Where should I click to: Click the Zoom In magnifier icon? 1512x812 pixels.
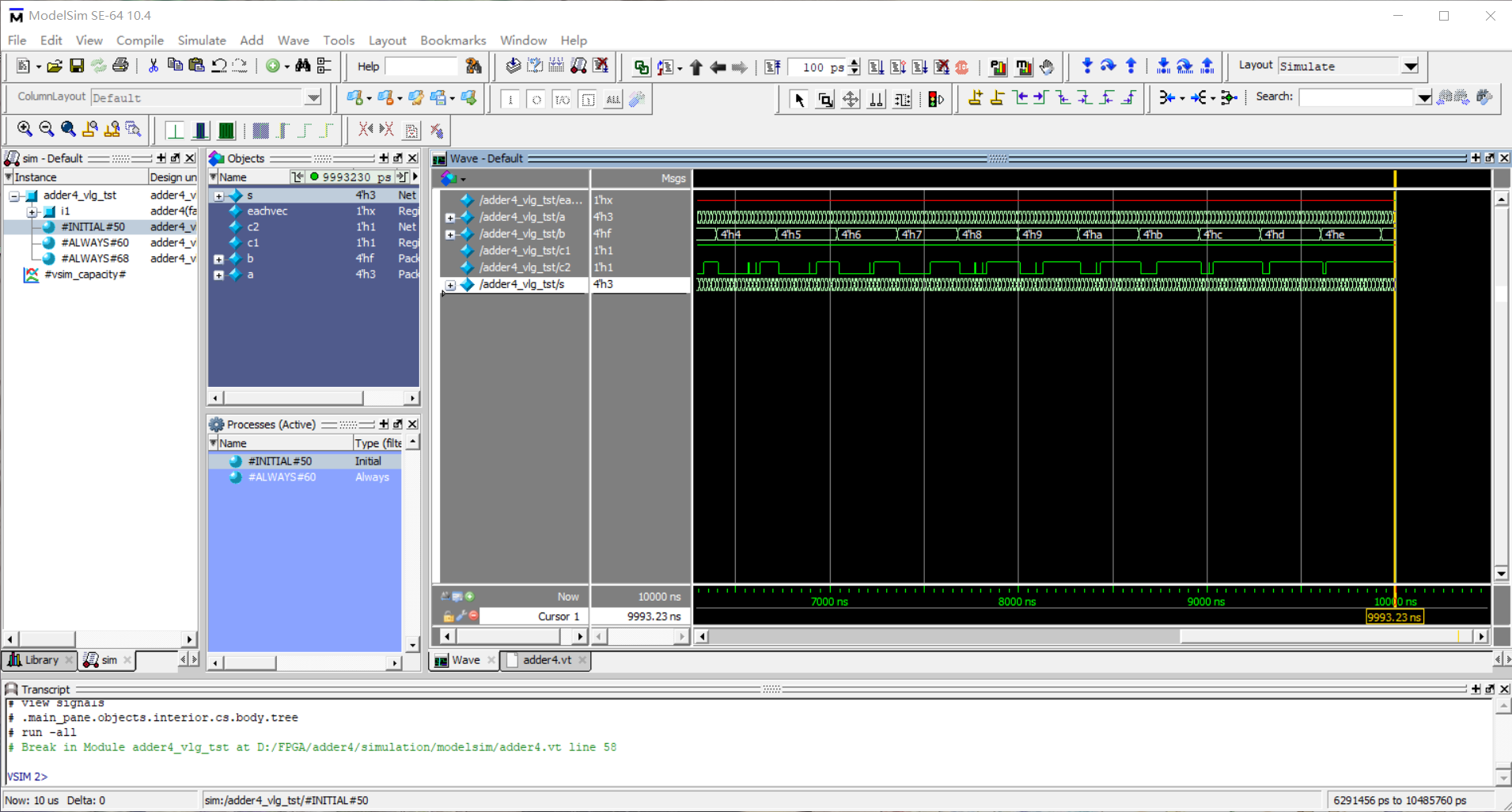(25, 130)
